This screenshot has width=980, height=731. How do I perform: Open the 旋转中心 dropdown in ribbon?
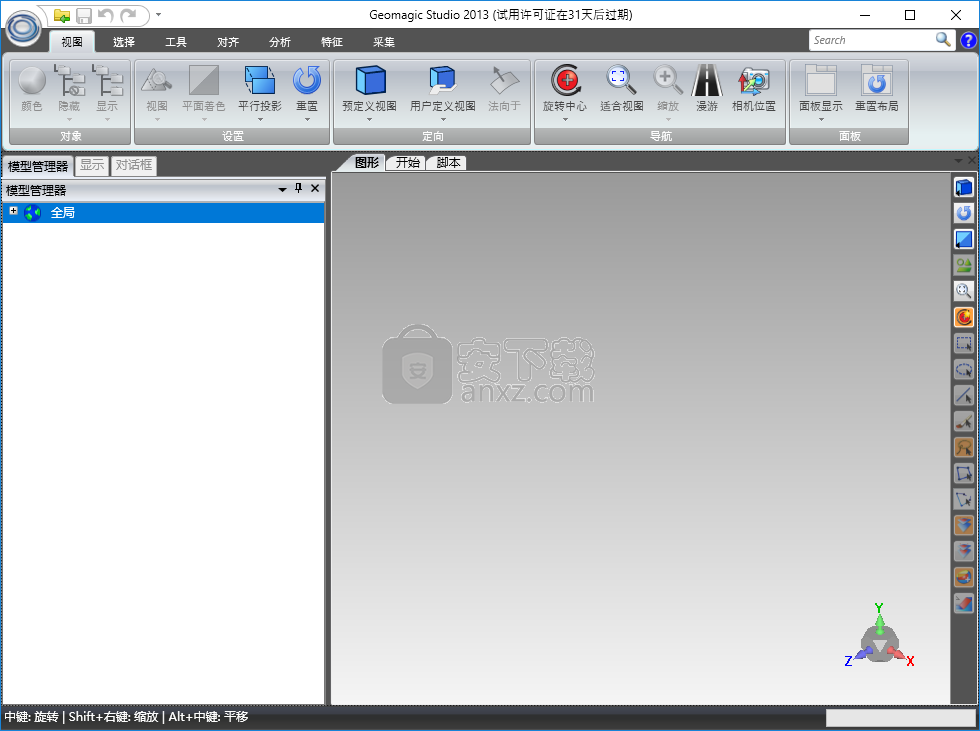coord(565,119)
